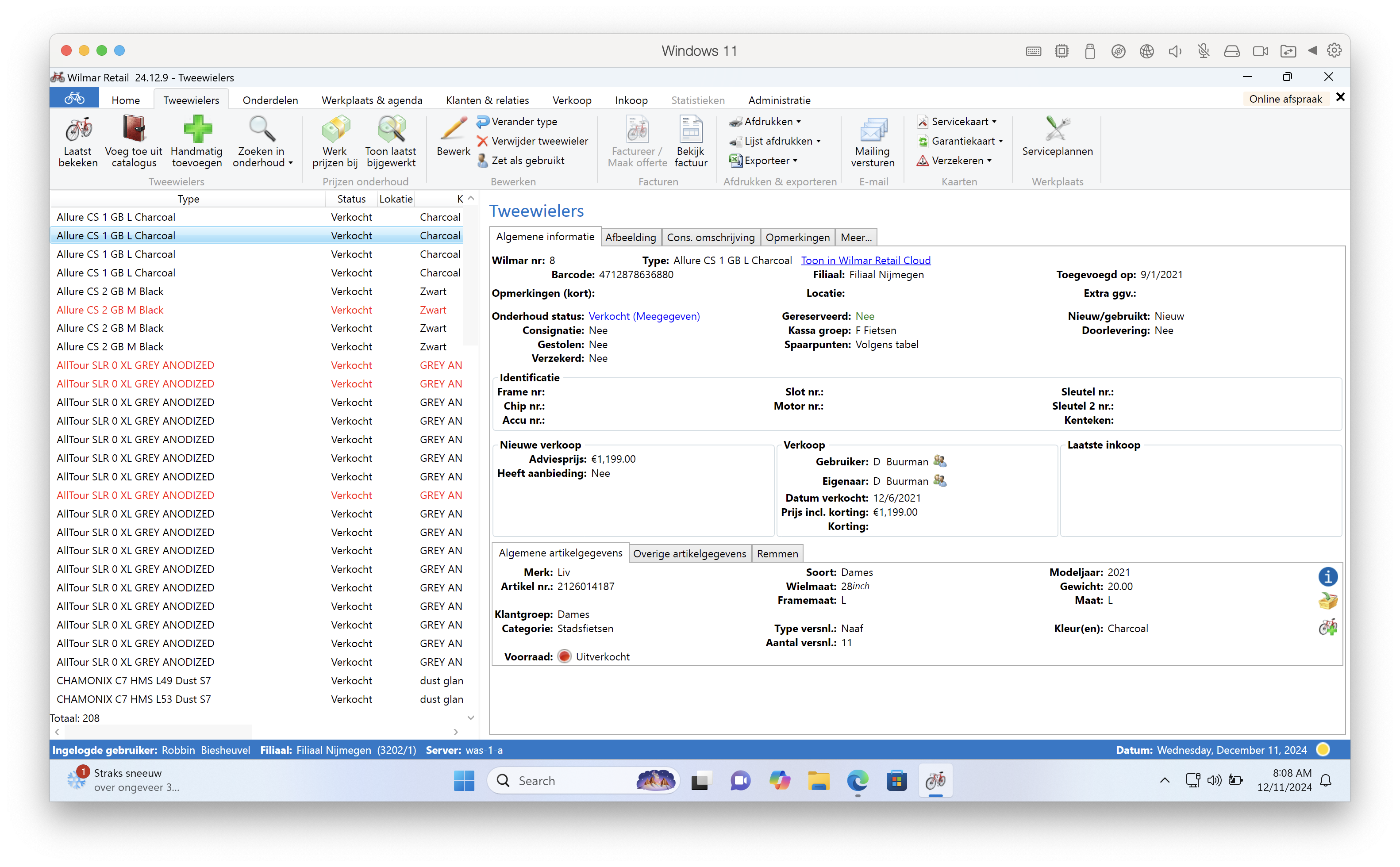This screenshot has width=1400, height=867.
Task: Sort by the Status column header
Action: (x=351, y=199)
